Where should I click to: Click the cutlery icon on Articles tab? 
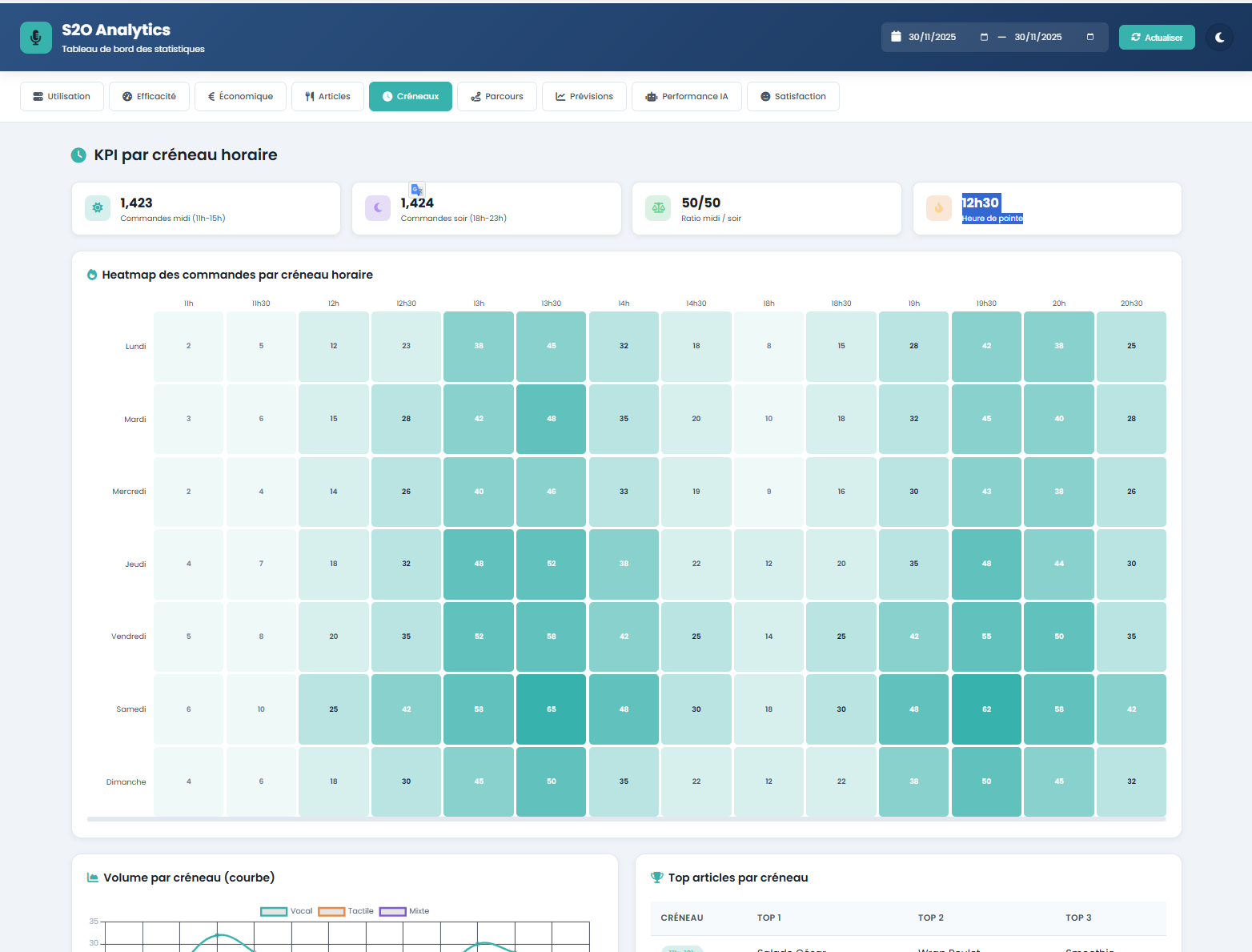point(310,96)
